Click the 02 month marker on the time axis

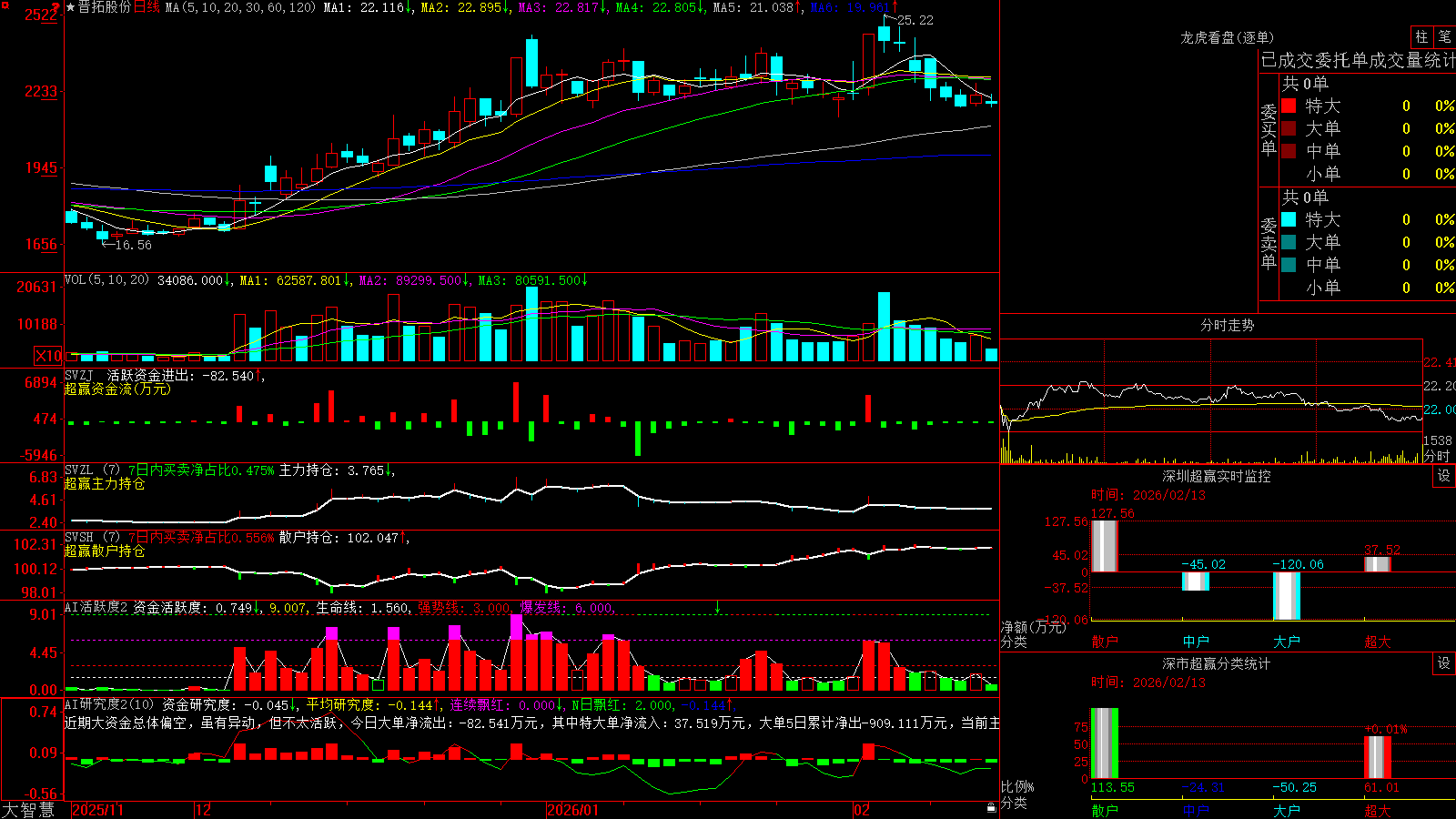point(862,810)
